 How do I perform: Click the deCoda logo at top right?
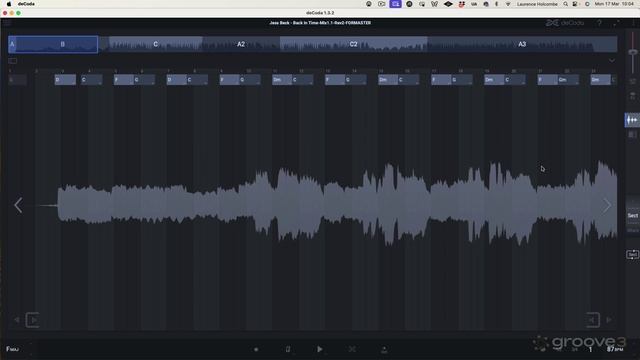click(x=565, y=23)
